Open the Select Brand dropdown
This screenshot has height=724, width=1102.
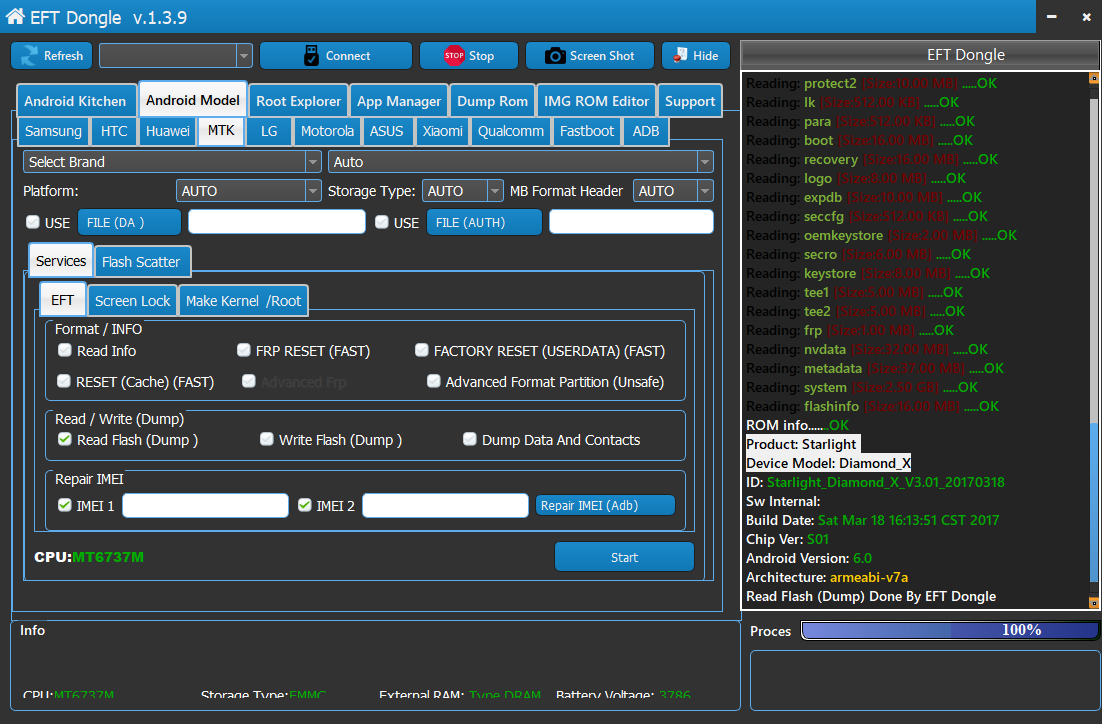click(172, 162)
